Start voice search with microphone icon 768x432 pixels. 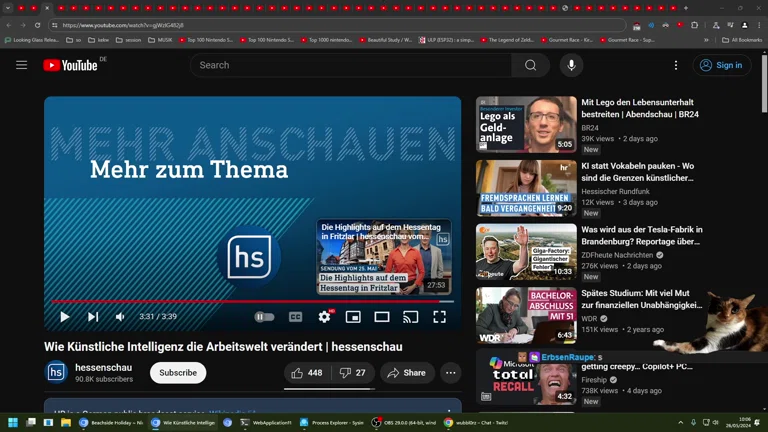pyautogui.click(x=571, y=65)
